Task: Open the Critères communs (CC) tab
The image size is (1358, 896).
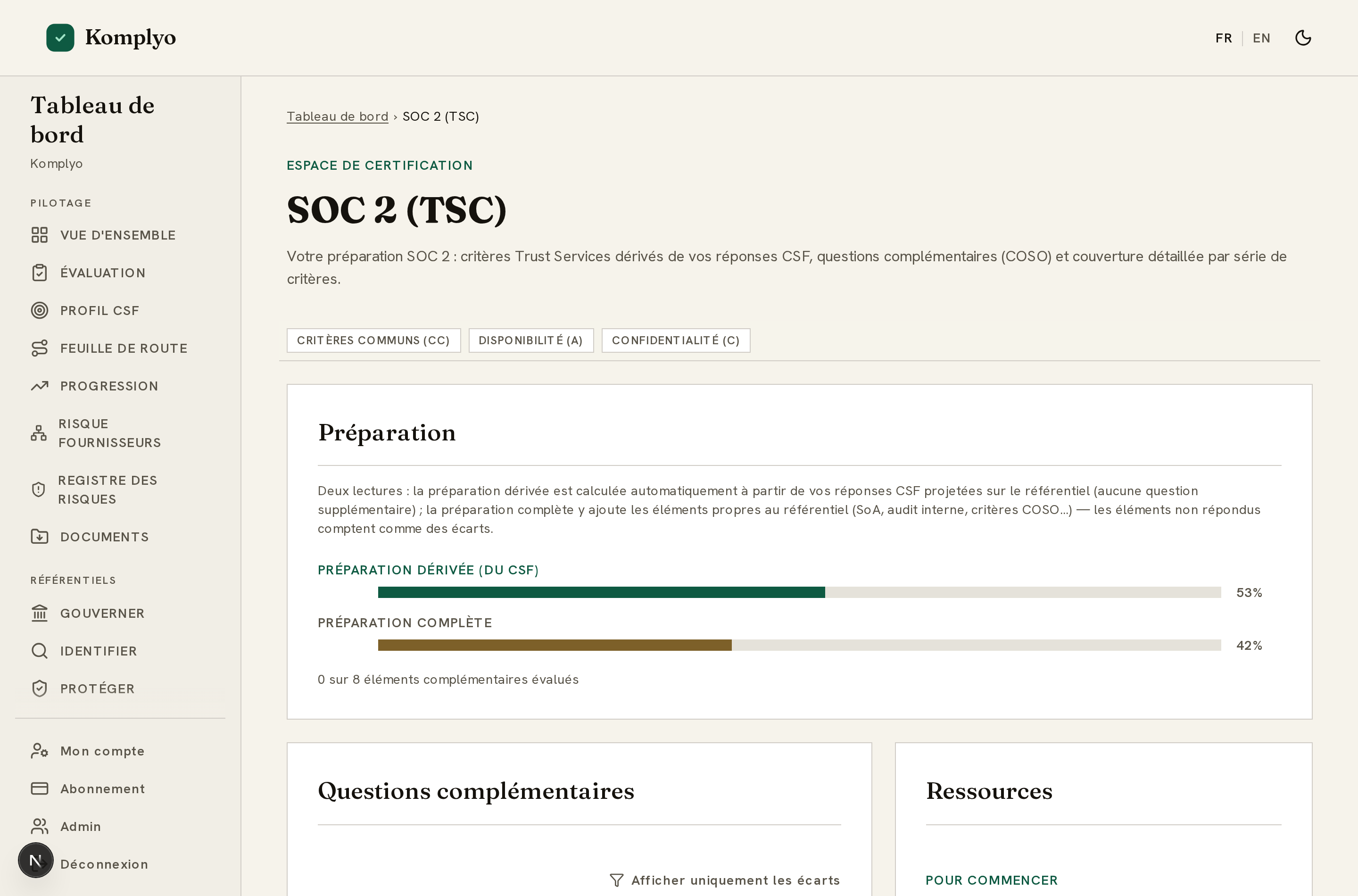Action: pyautogui.click(x=373, y=340)
